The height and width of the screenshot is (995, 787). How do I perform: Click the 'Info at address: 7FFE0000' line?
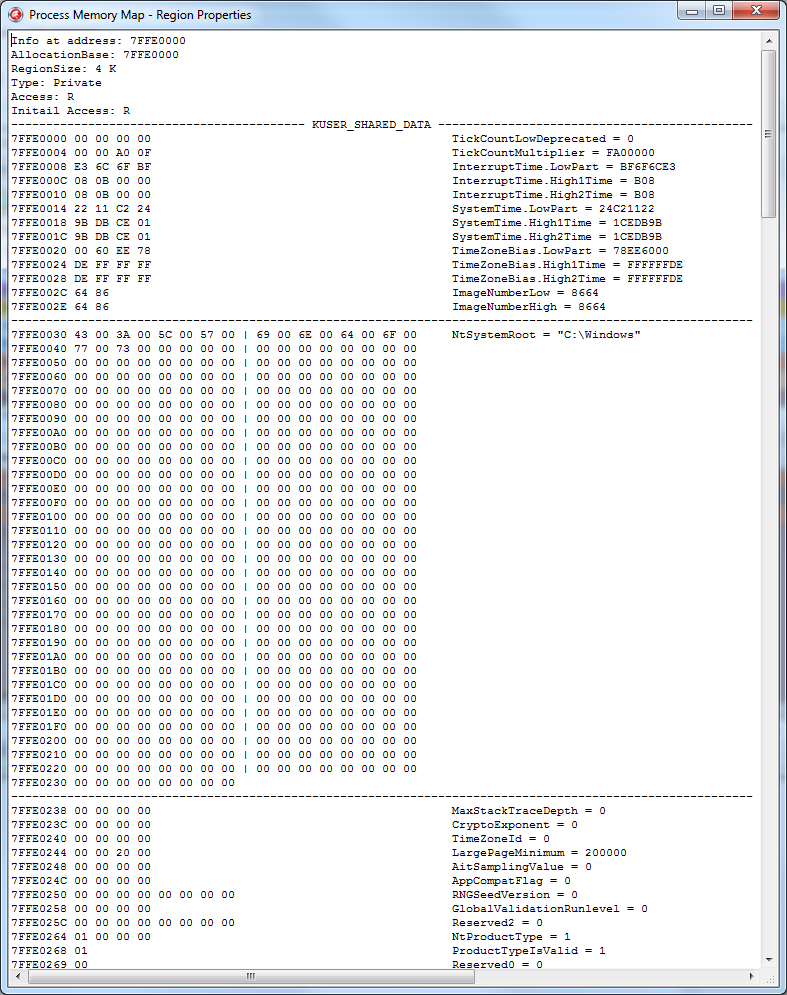click(98, 41)
